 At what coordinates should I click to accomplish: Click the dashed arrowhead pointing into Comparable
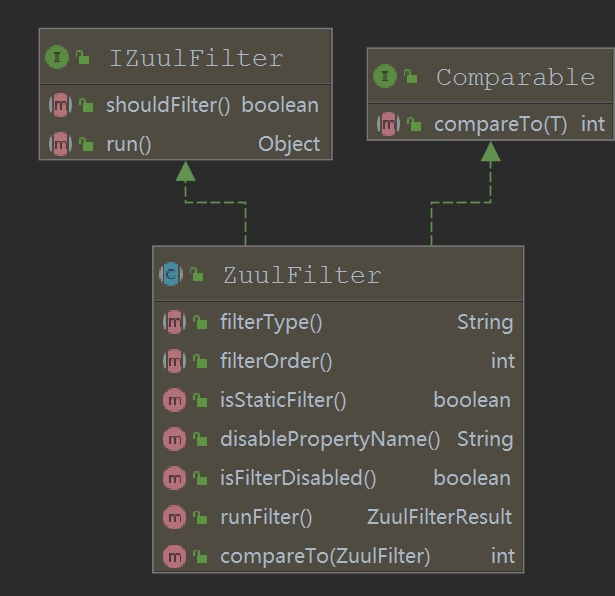tap(490, 152)
